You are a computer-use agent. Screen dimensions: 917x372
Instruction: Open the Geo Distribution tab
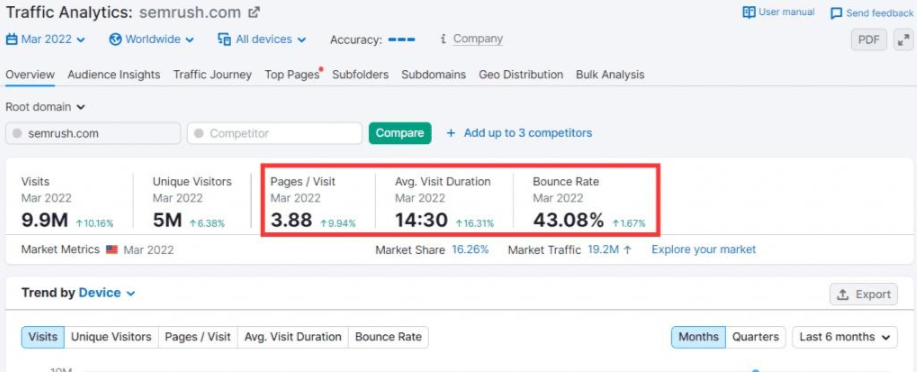click(520, 75)
